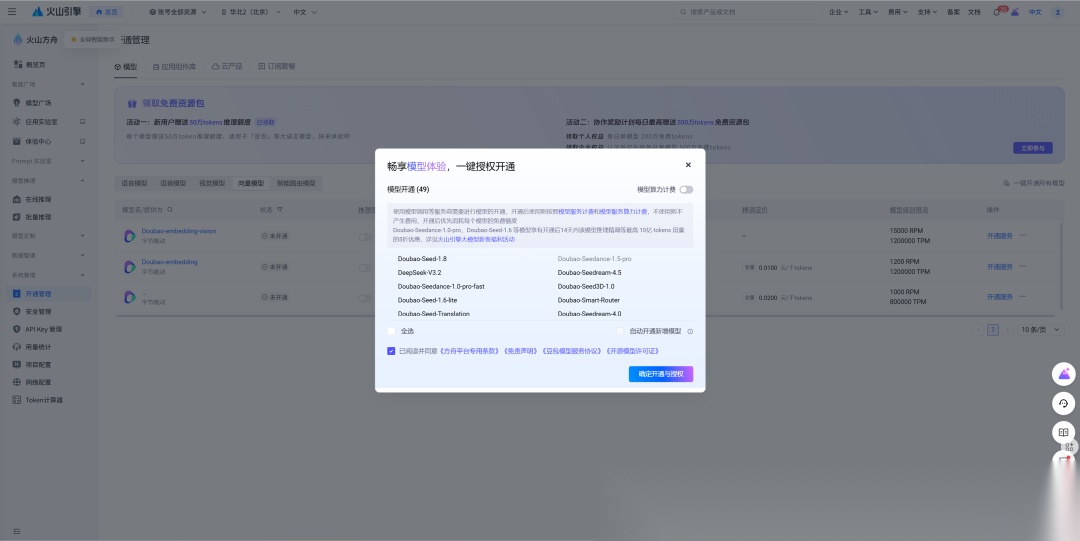Image resolution: width=1080 pixels, height=541 pixels.
Task: Switch to the 订阅套餐 tab
Action: (277, 67)
